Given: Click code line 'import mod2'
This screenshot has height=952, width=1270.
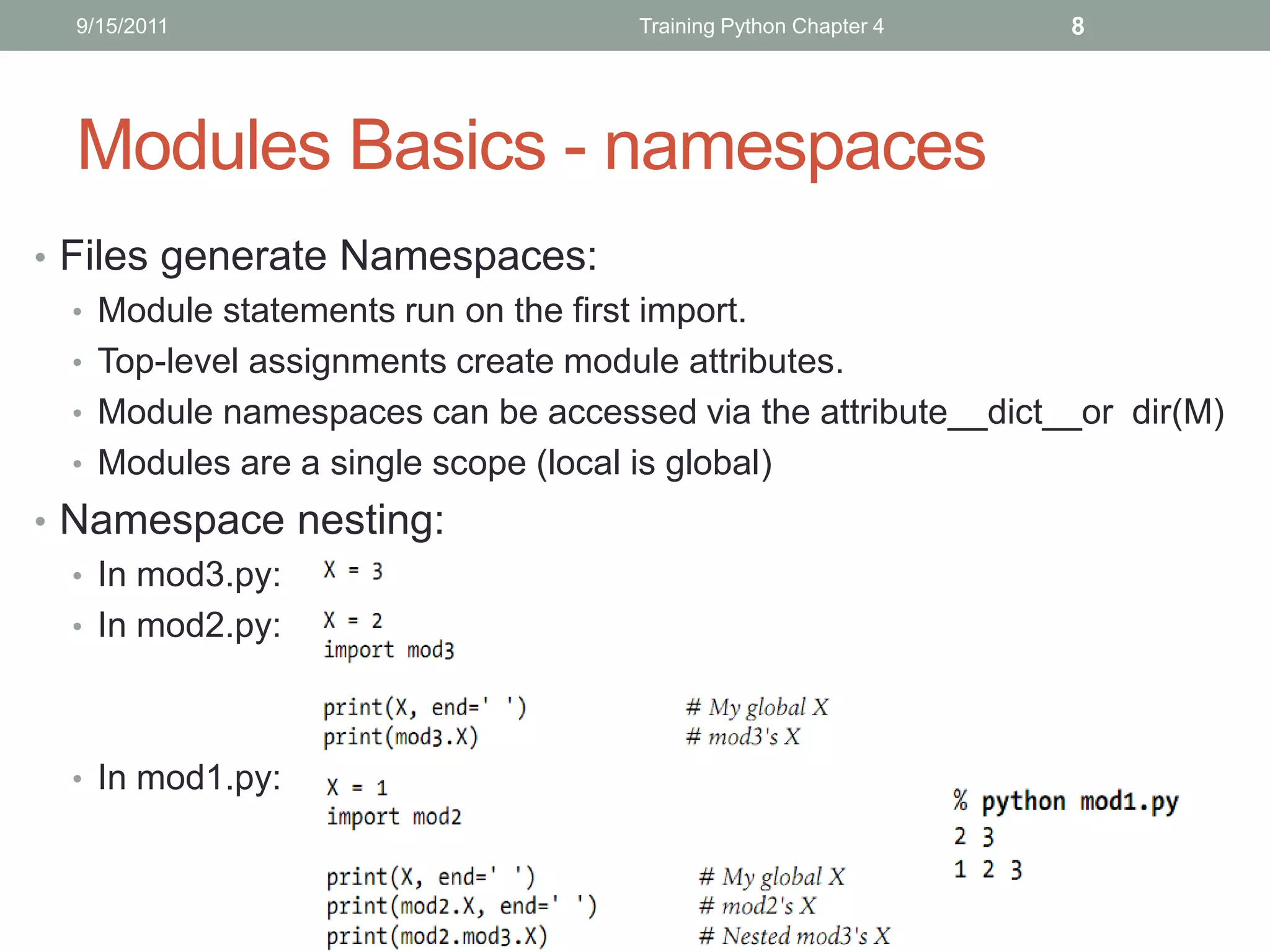Looking at the screenshot, I should click(x=394, y=817).
